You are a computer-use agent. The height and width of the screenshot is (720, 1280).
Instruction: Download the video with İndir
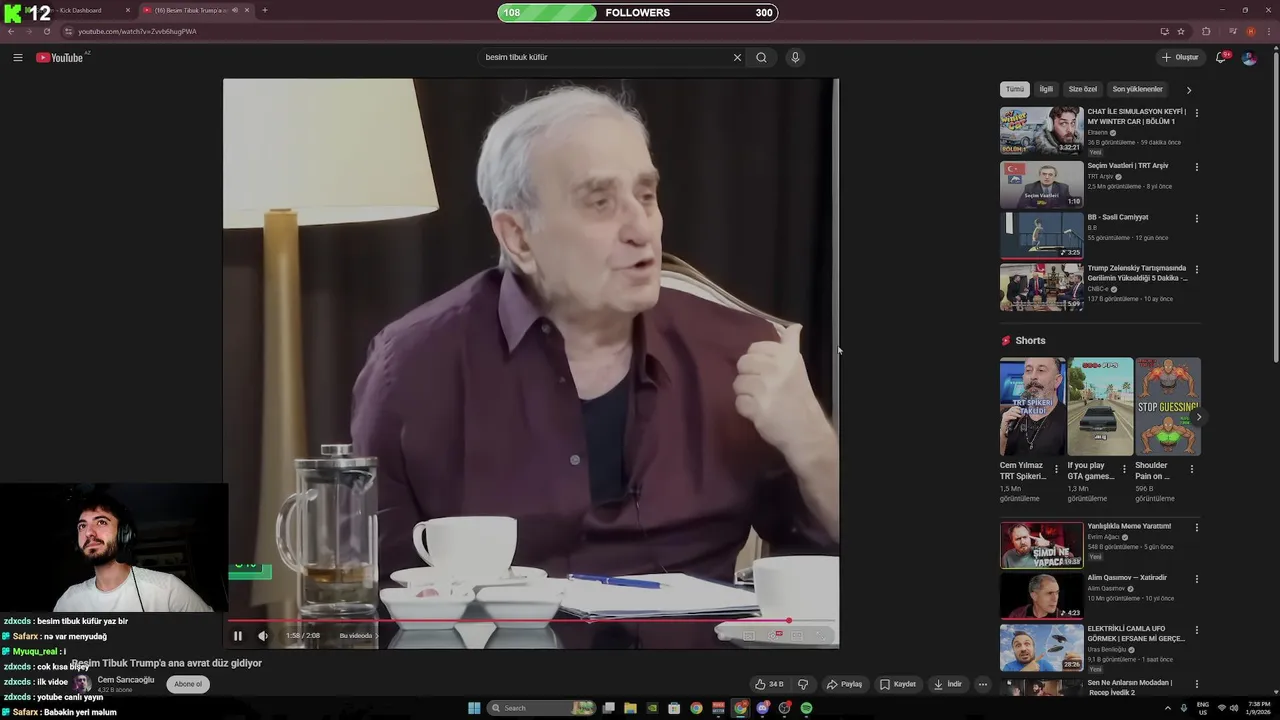[947, 684]
